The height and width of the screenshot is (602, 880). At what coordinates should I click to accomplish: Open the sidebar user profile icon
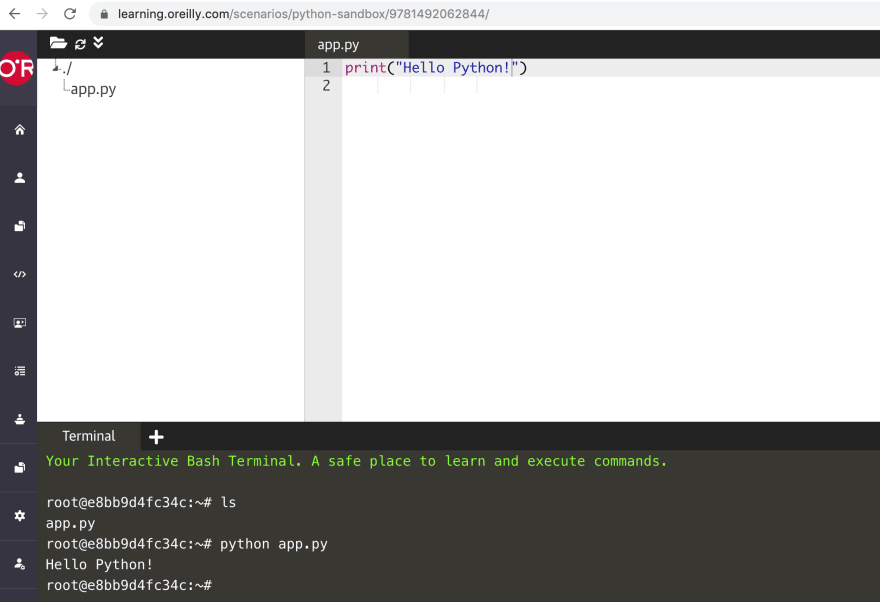(x=20, y=178)
